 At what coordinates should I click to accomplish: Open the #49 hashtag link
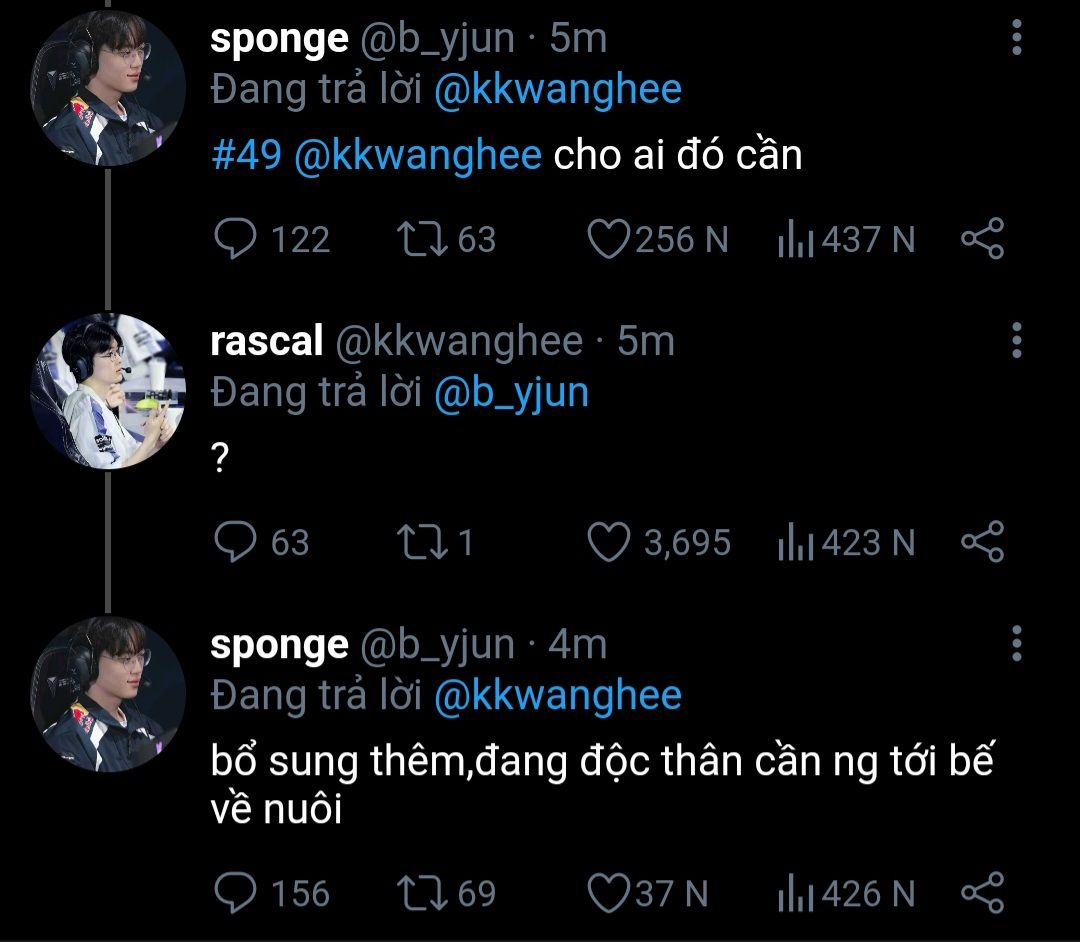pos(247,156)
